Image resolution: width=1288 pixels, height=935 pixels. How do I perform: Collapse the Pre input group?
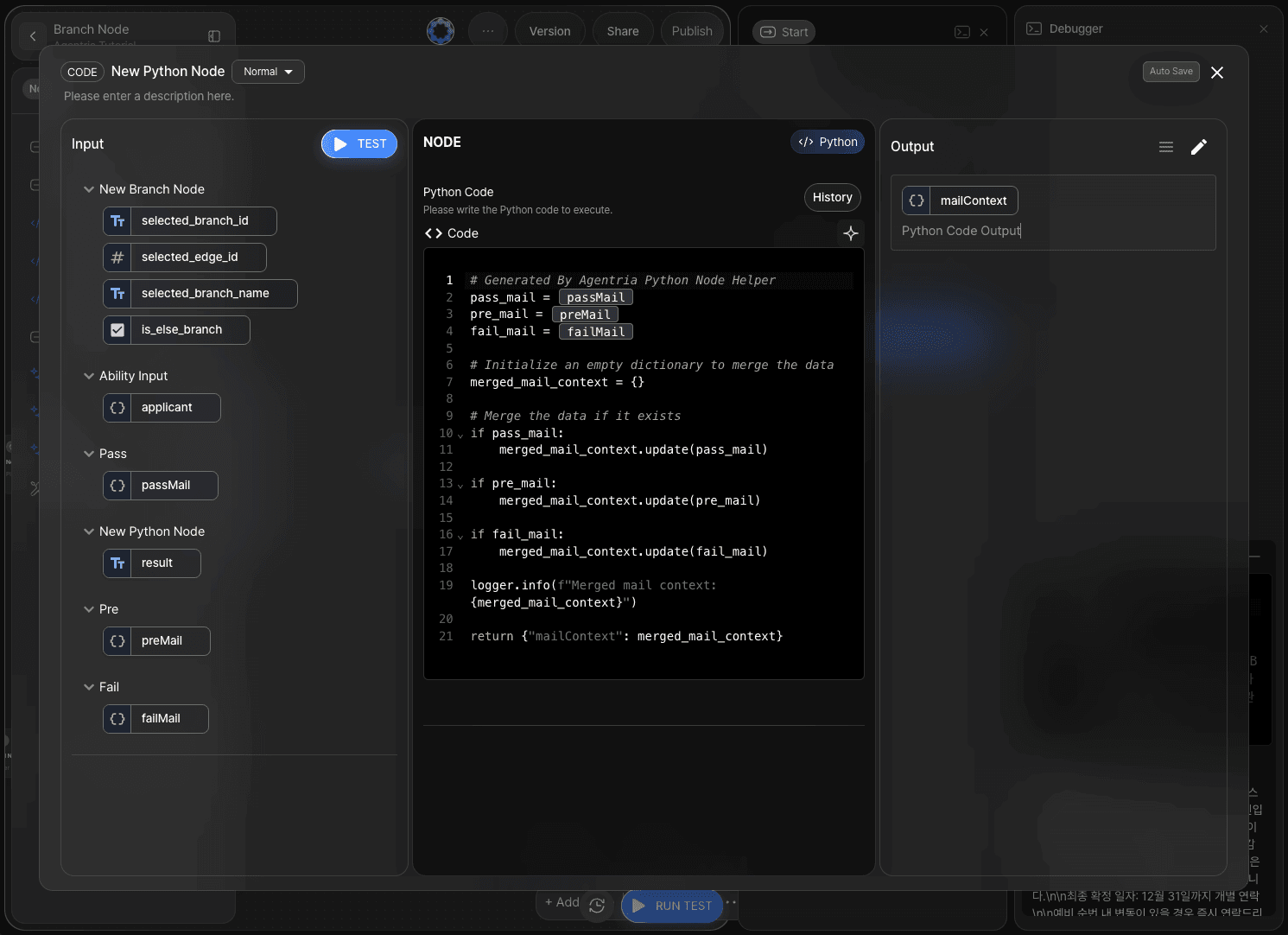tap(88, 609)
